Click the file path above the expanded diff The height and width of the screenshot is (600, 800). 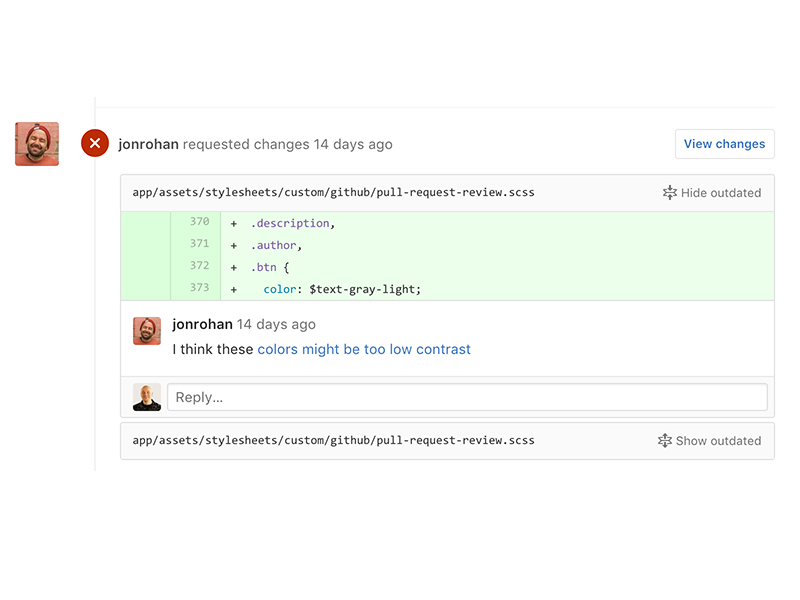coord(333,192)
